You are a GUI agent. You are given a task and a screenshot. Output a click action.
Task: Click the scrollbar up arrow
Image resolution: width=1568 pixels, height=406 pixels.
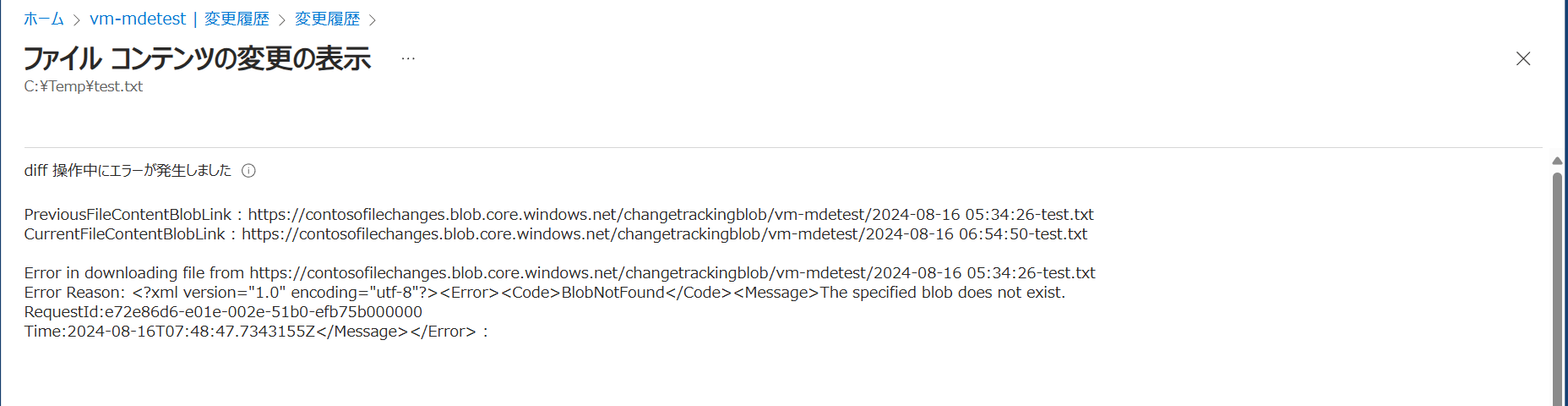[x=1557, y=161]
